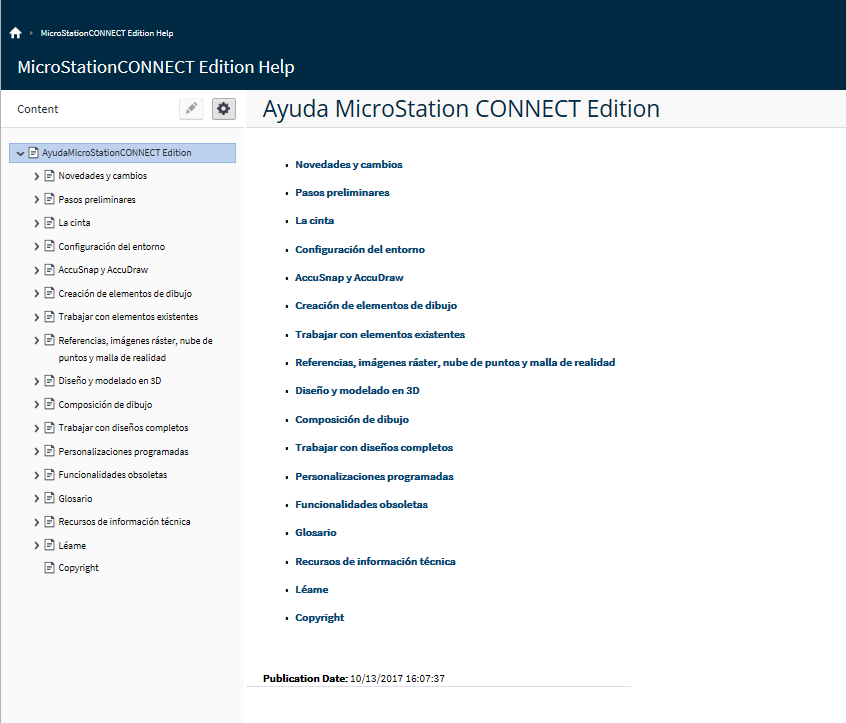Expand the Diseño y modelado en 3D node
Screen dimensions: 846x723
[36, 381]
